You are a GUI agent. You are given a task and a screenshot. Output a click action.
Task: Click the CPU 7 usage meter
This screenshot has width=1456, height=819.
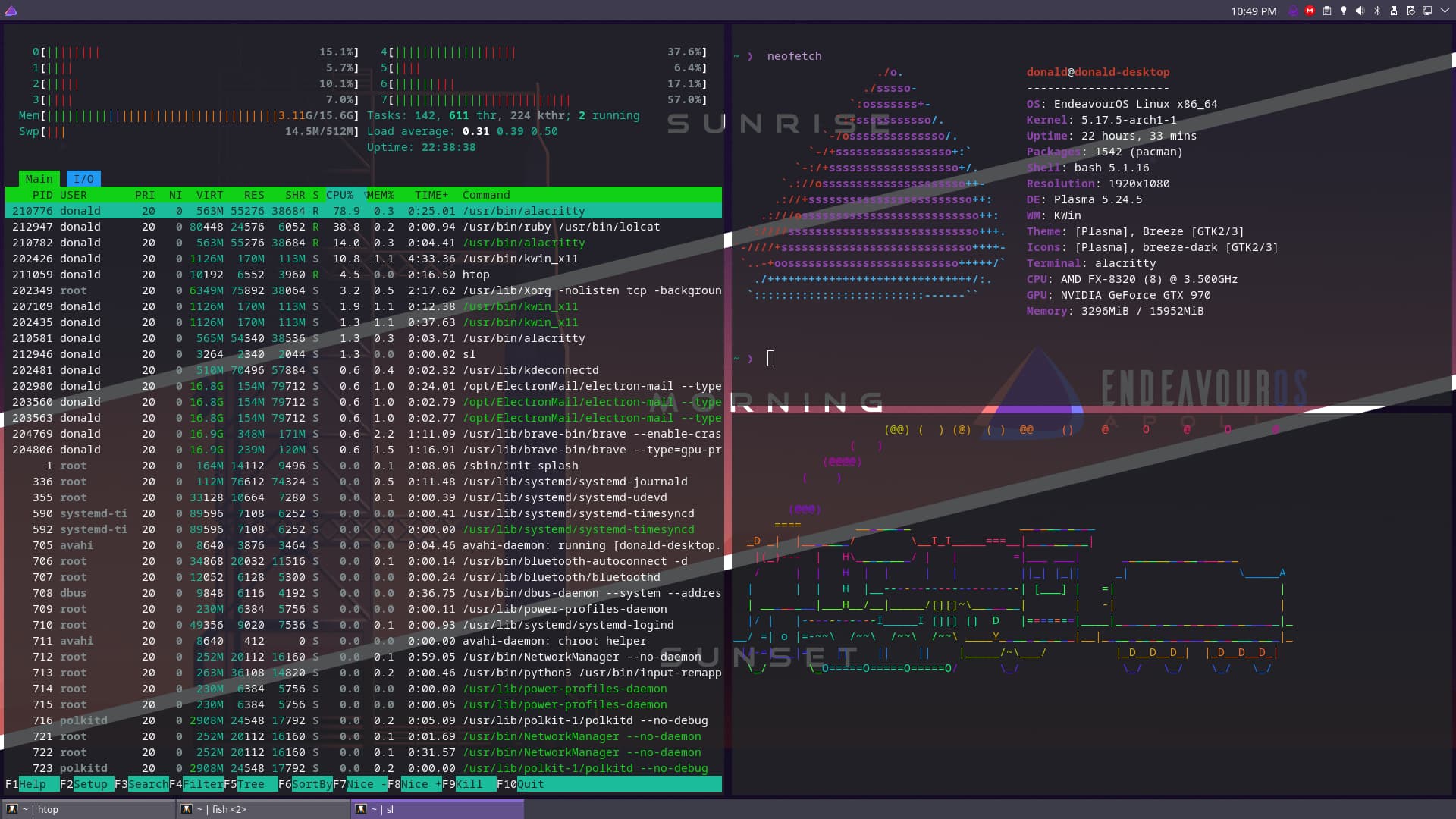[544, 99]
